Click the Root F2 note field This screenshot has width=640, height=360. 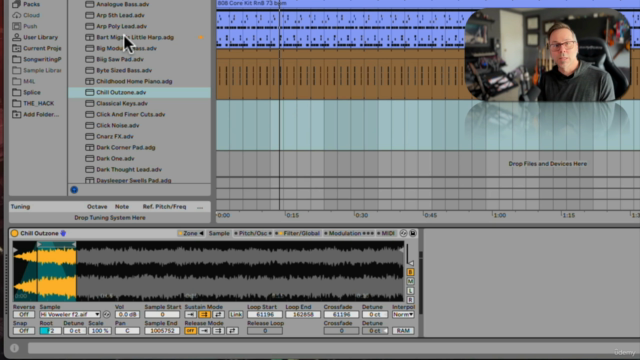pyautogui.click(x=50, y=331)
